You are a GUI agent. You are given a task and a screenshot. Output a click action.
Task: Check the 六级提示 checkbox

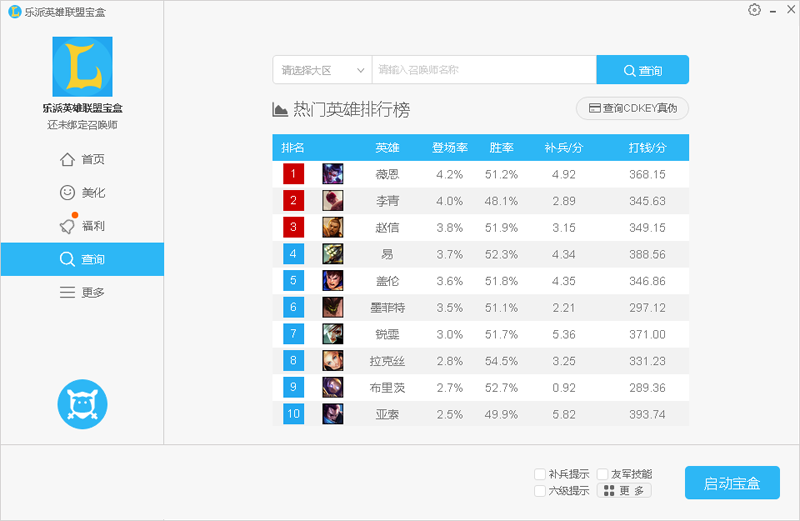click(540, 491)
